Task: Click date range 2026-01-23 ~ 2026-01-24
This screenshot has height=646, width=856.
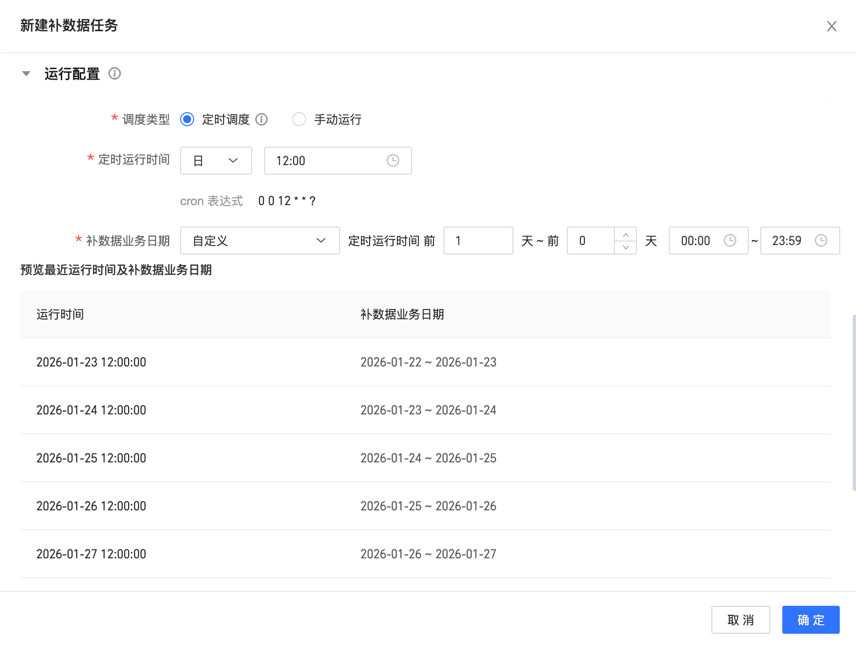Action: pos(429,410)
